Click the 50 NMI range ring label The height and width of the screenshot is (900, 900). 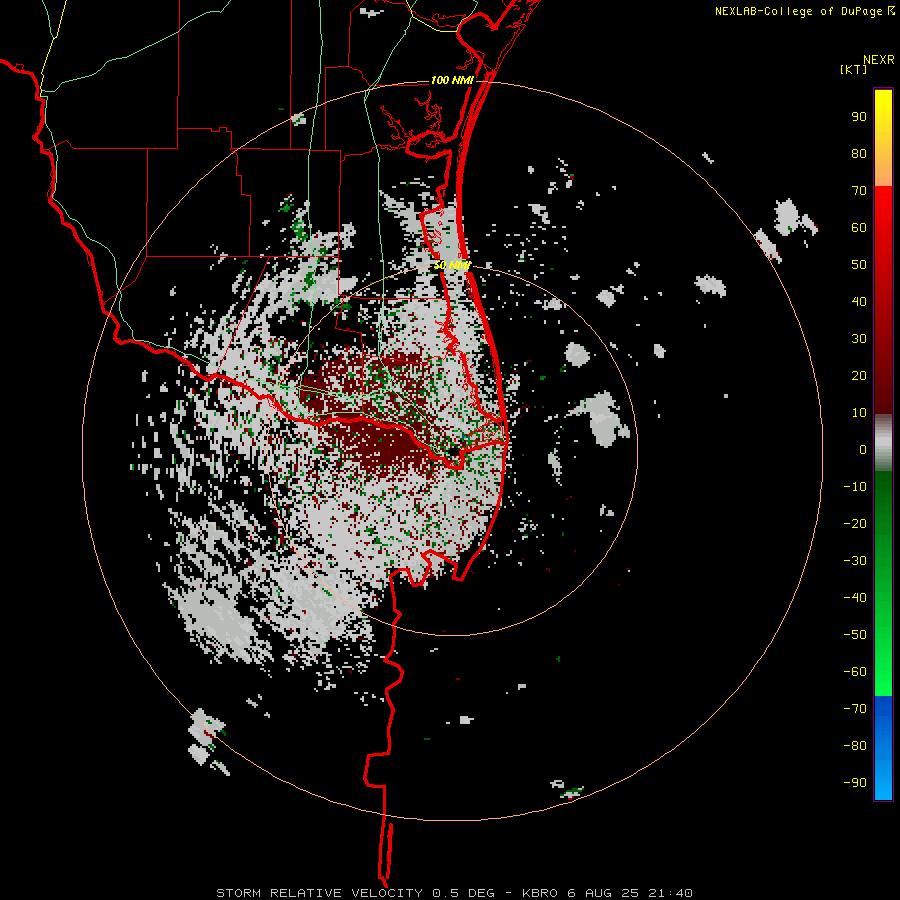coord(452,265)
